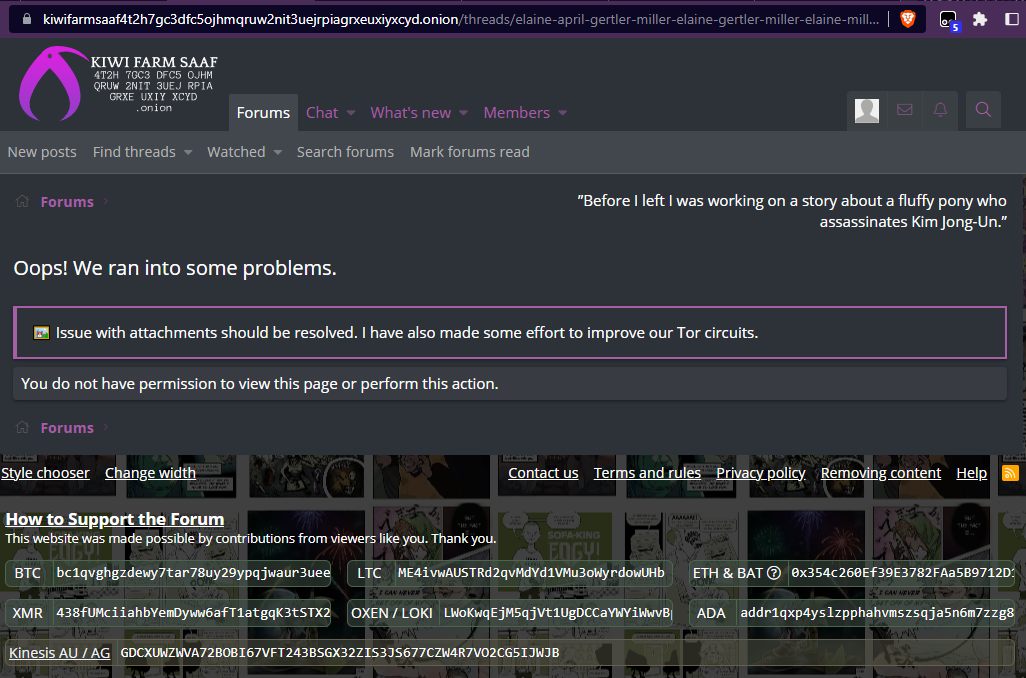Expand the Find threads dropdown arrow
This screenshot has height=678, width=1026.
[x=188, y=152]
